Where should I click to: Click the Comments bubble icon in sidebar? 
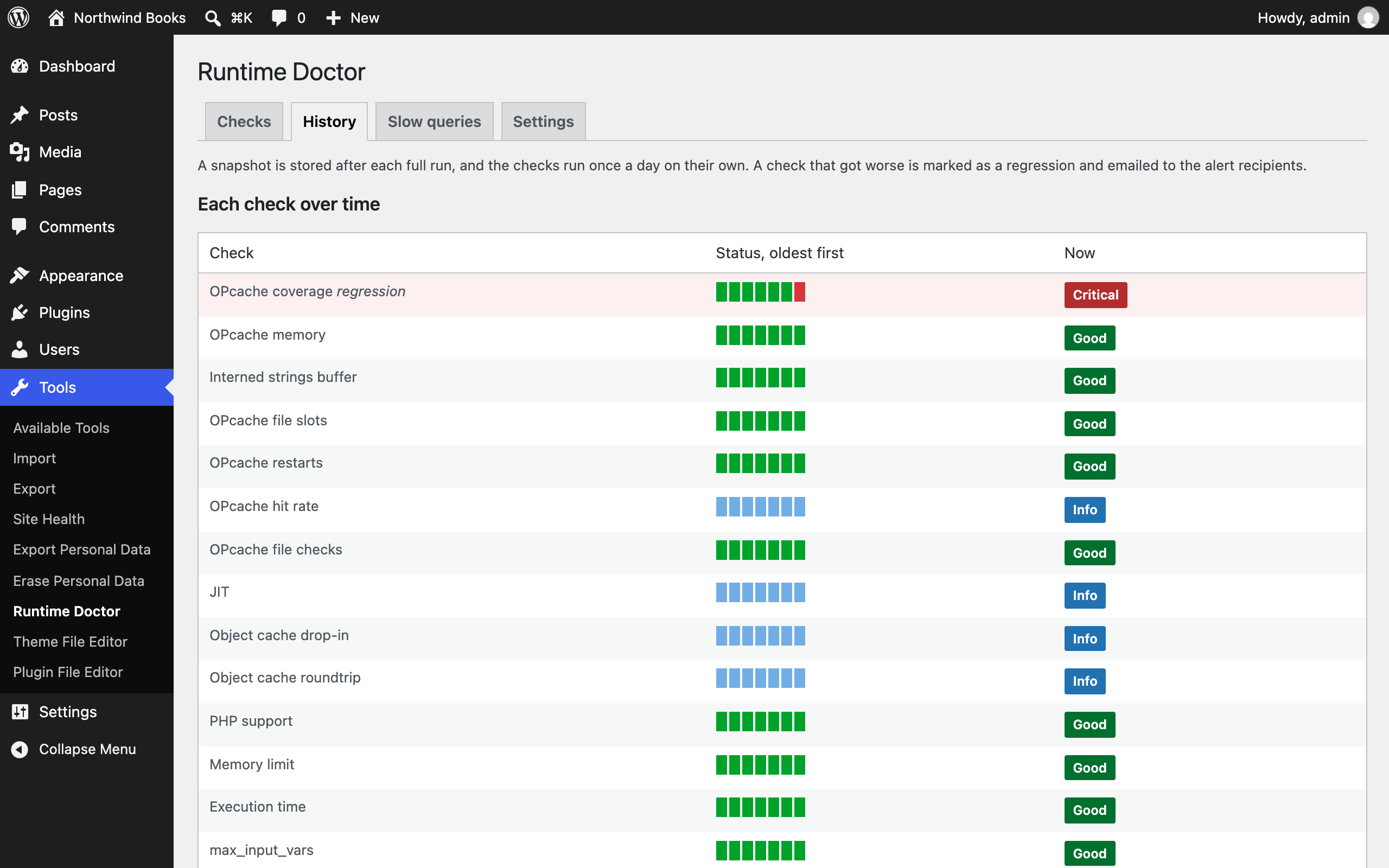point(20,227)
